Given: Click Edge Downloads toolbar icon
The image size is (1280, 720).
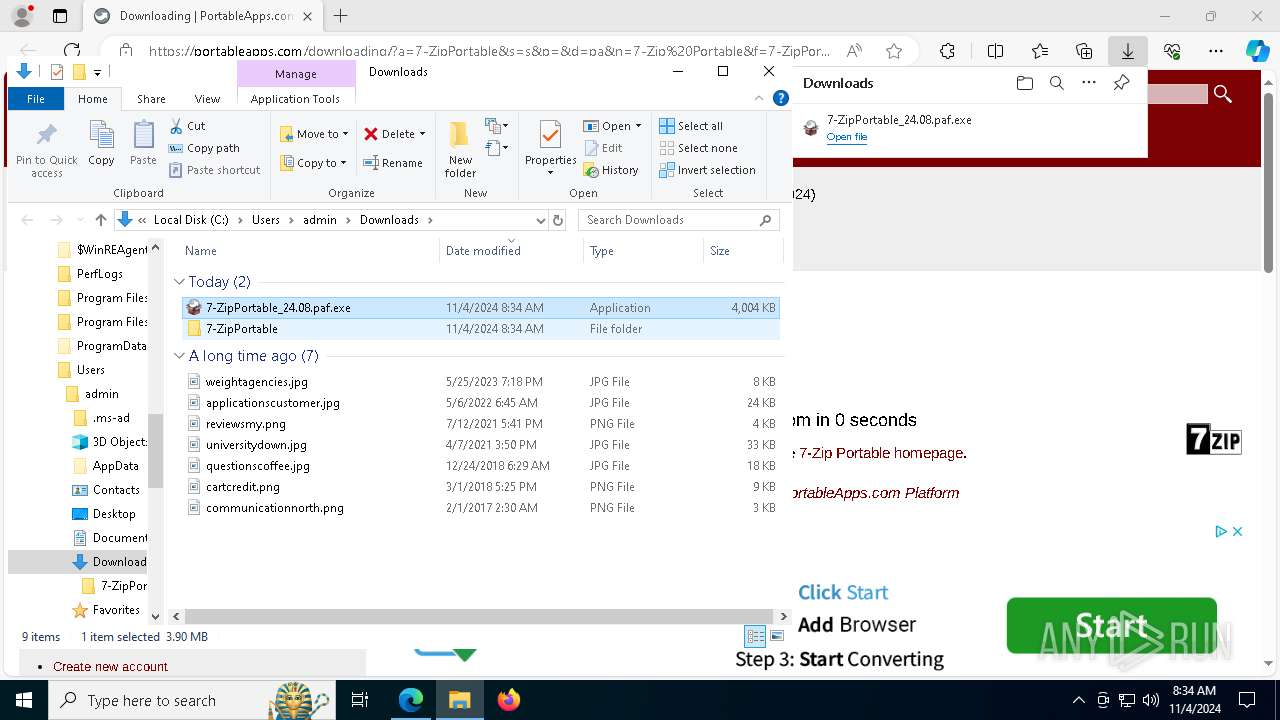Looking at the screenshot, I should [x=1127, y=51].
